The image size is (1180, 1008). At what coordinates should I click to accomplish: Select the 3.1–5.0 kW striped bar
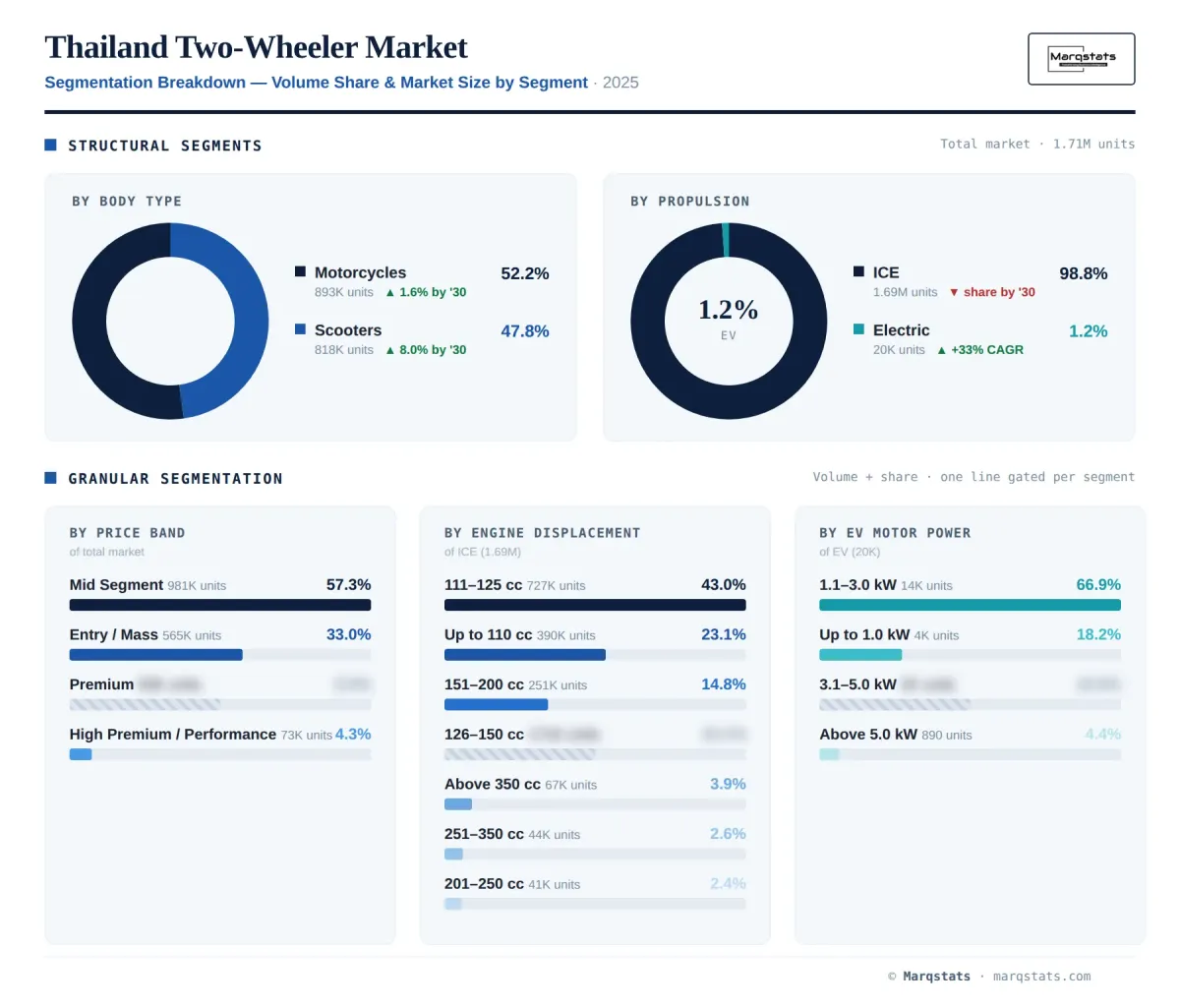coord(970,705)
